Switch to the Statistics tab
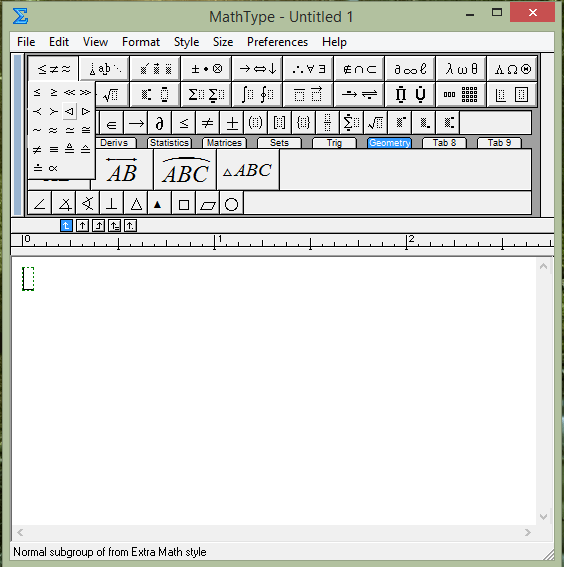The image size is (564, 567). click(x=169, y=143)
